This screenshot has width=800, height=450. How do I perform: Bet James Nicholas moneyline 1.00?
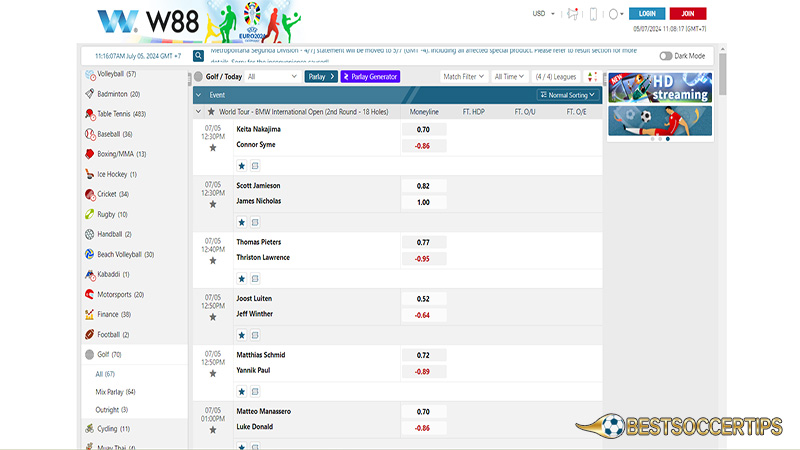423,203
